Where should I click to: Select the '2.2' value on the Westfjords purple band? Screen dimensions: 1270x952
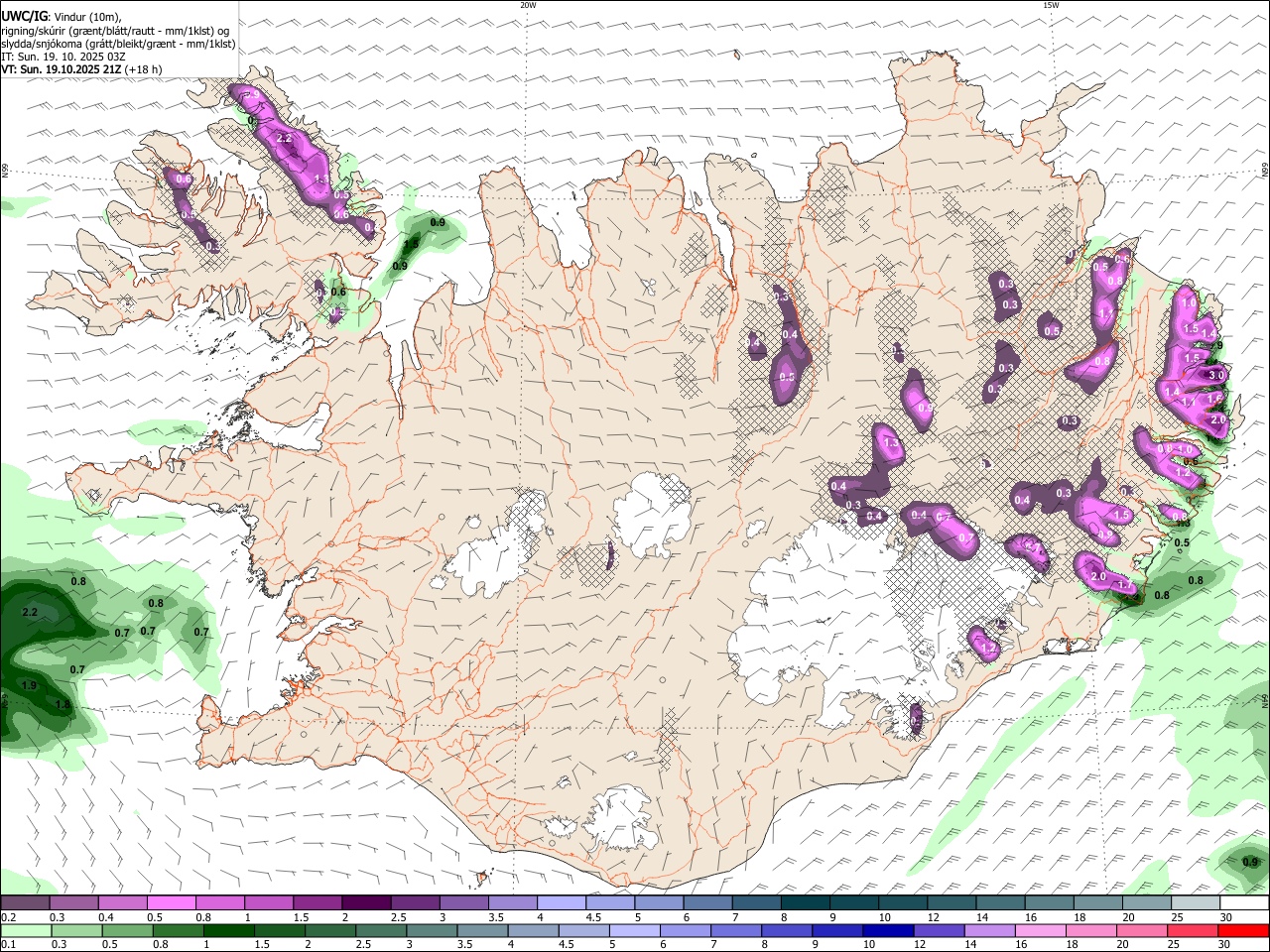pyautogui.click(x=284, y=138)
